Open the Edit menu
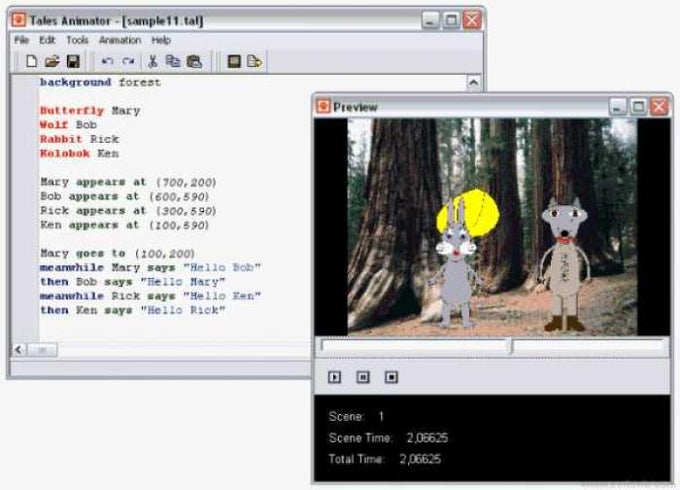This screenshot has height=490, width=680. click(47, 40)
